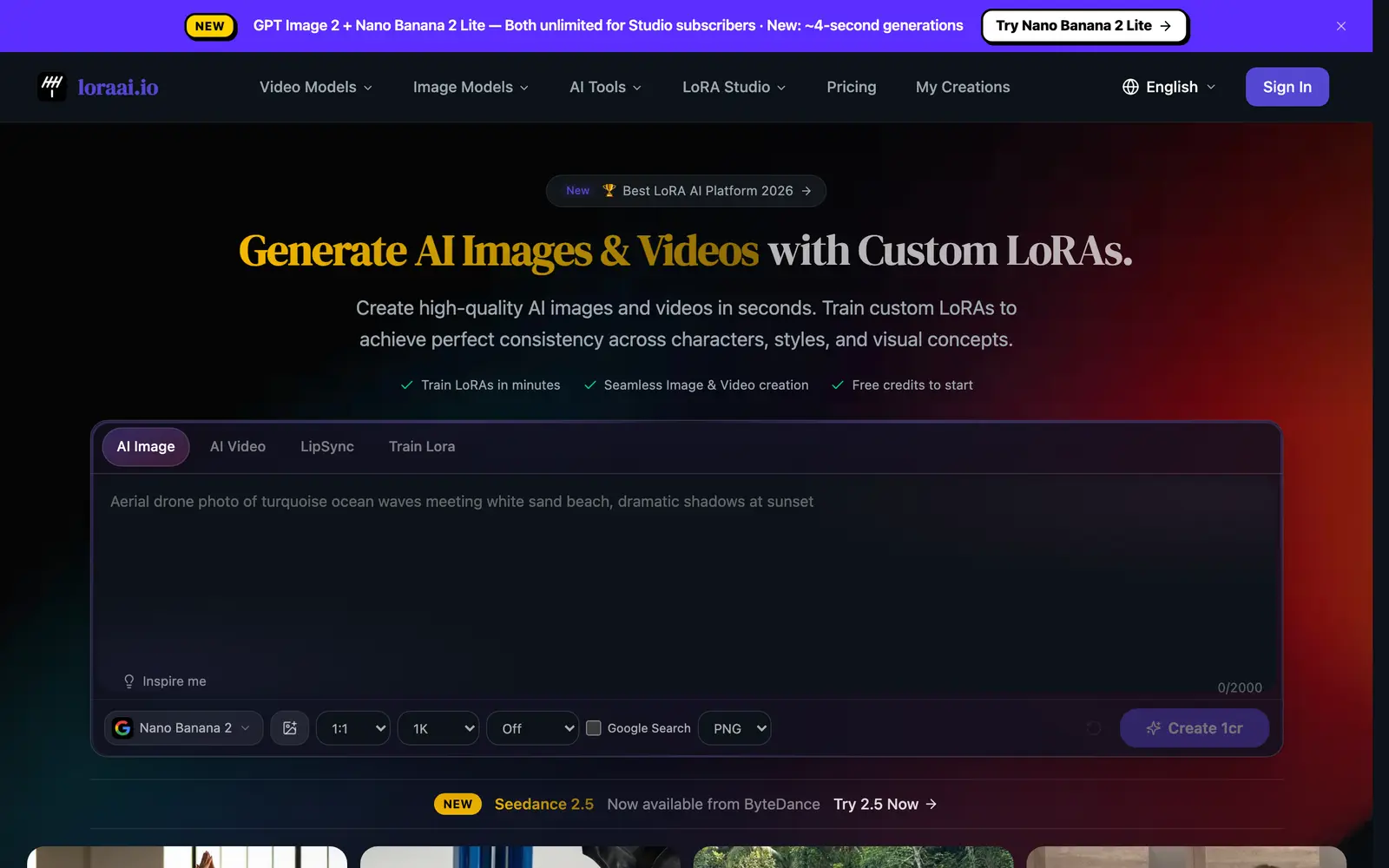The height and width of the screenshot is (868, 1389).
Task: Click 'Train LoRAs in minutes' text
Action: 490,385
